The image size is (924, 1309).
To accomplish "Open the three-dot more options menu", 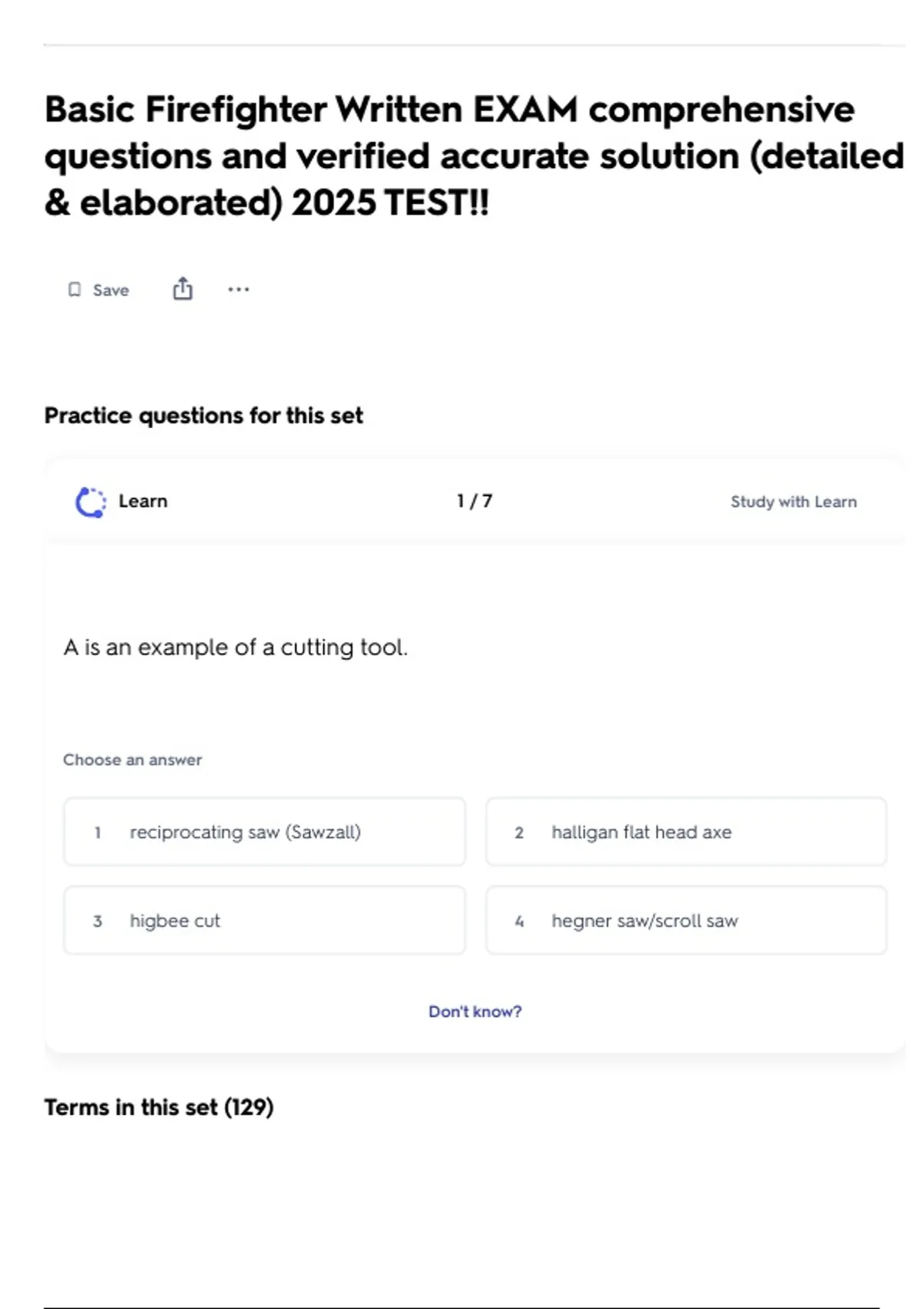I will (239, 290).
